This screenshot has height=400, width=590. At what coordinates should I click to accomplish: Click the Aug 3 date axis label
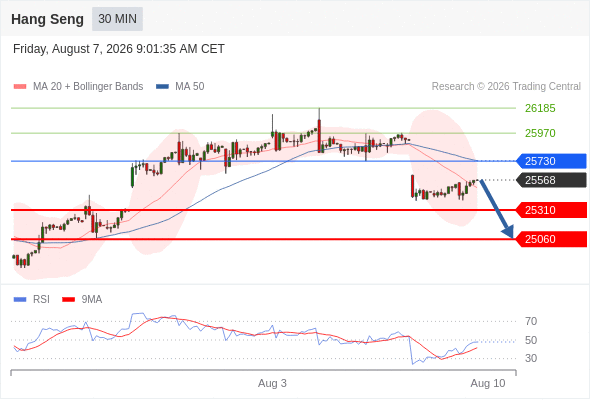pyautogui.click(x=272, y=383)
